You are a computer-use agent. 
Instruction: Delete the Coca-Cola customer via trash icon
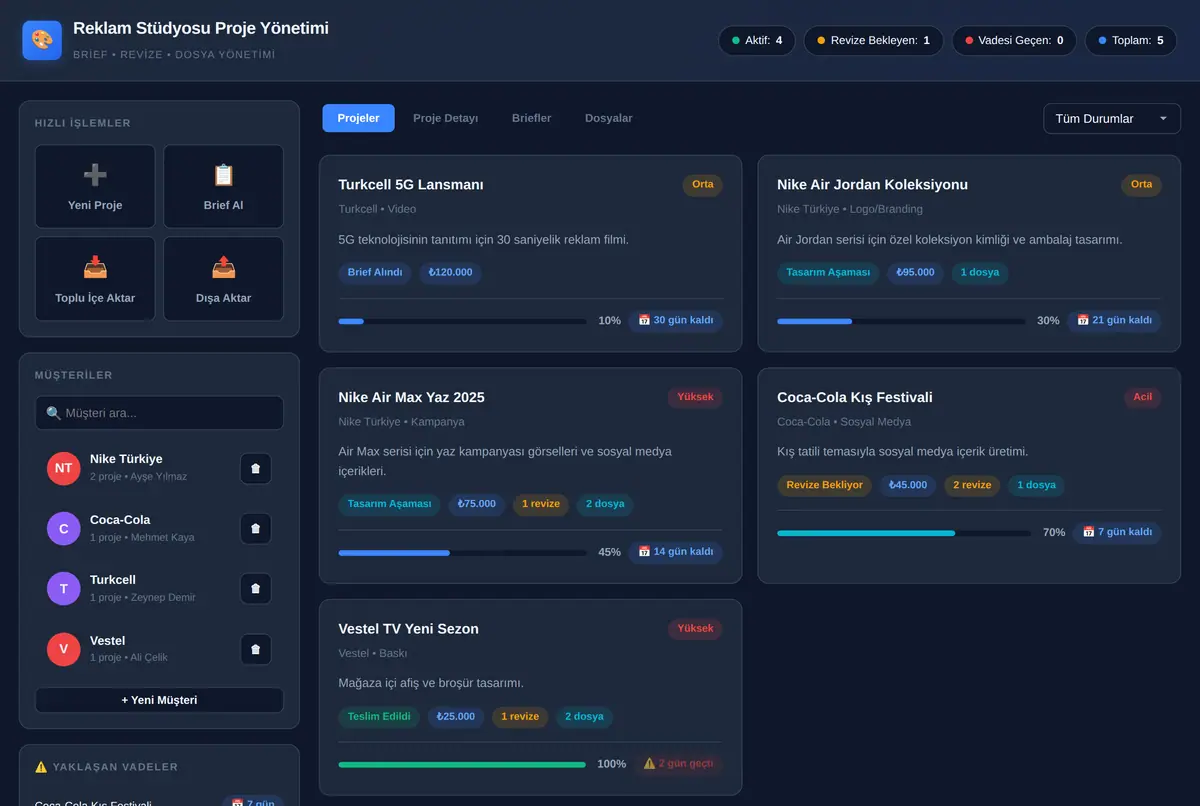(255, 528)
